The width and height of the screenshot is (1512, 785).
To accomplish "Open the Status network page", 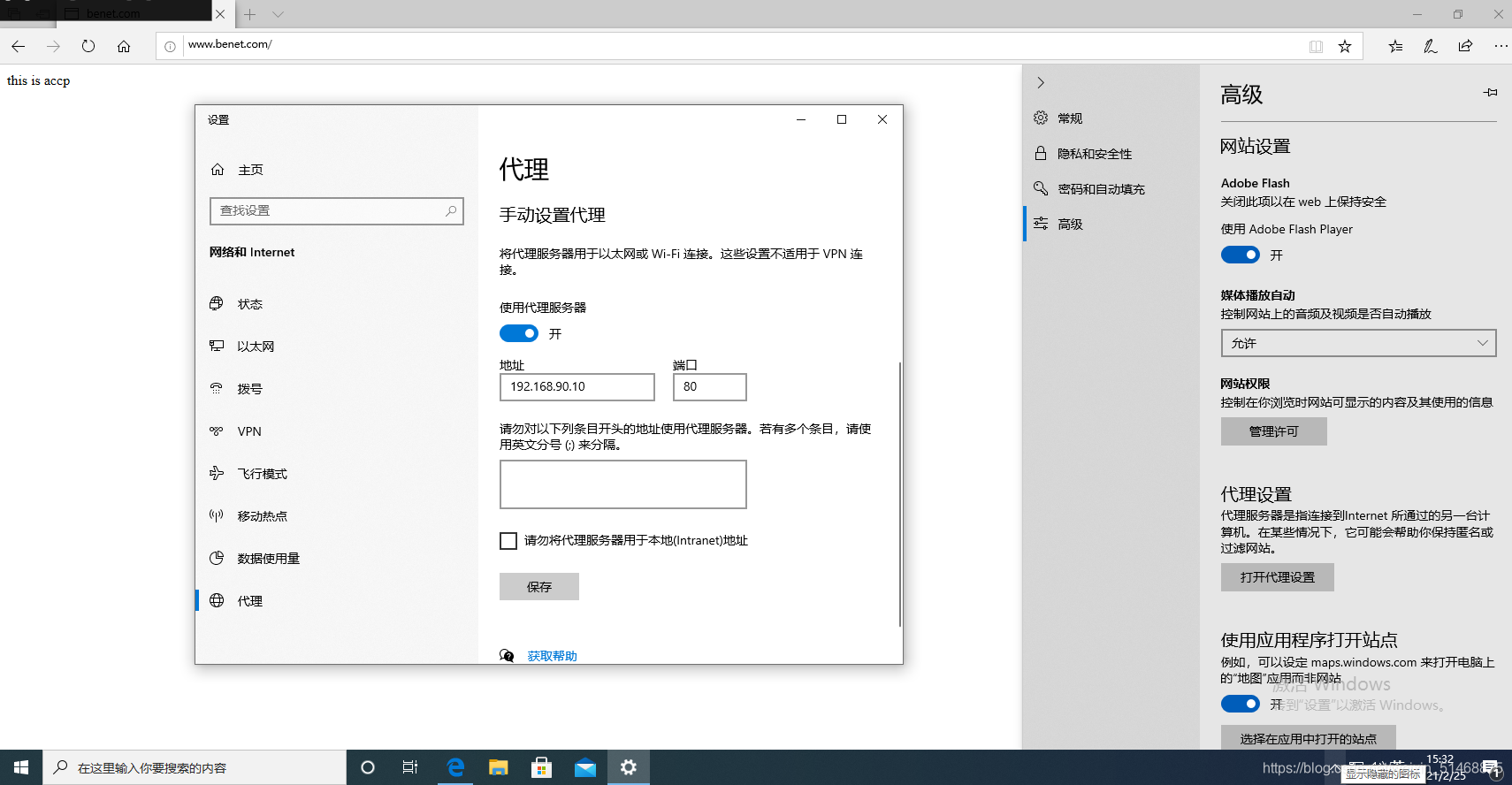I will coord(336,304).
